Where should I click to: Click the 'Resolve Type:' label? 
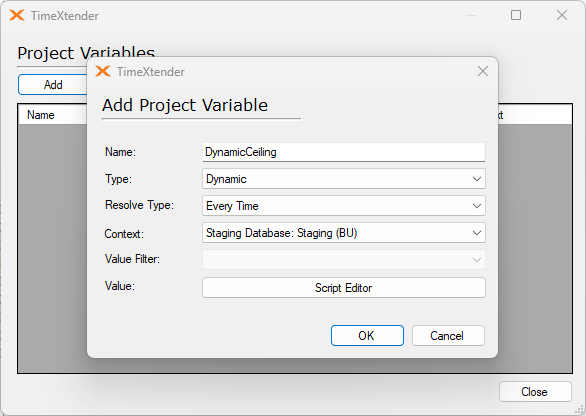[x=139, y=205]
